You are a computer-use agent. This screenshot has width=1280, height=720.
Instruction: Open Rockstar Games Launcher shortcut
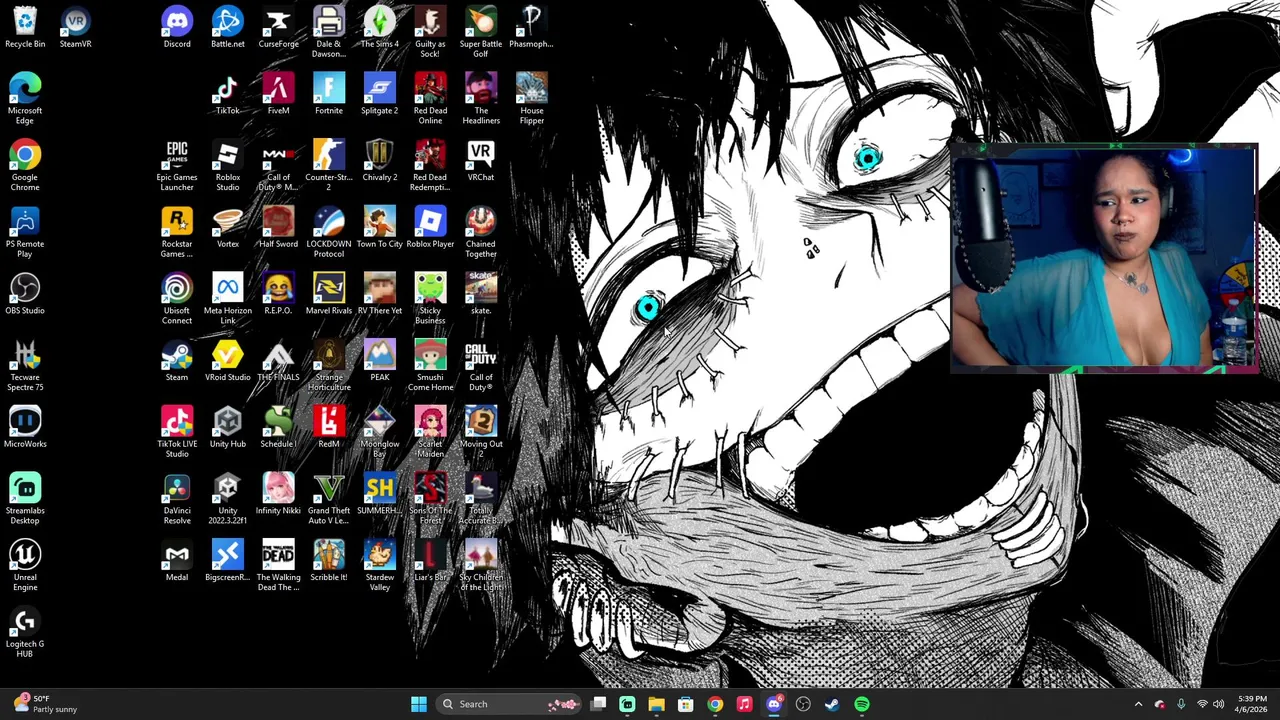pyautogui.click(x=177, y=232)
